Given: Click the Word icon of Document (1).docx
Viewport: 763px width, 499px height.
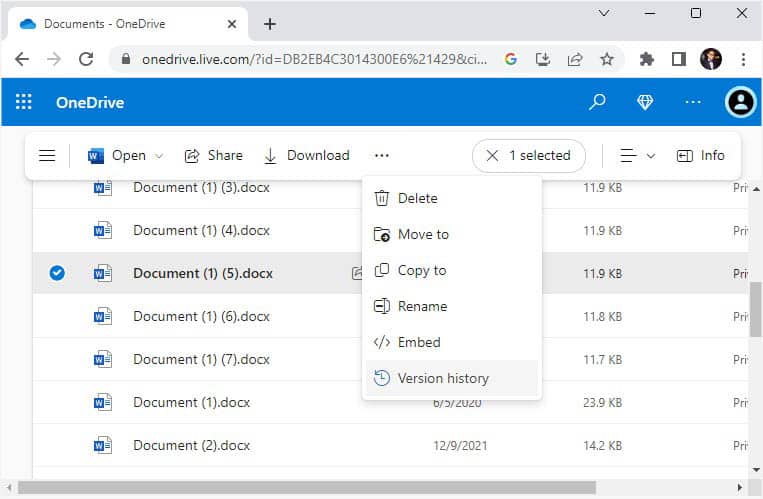Looking at the screenshot, I should coord(102,402).
